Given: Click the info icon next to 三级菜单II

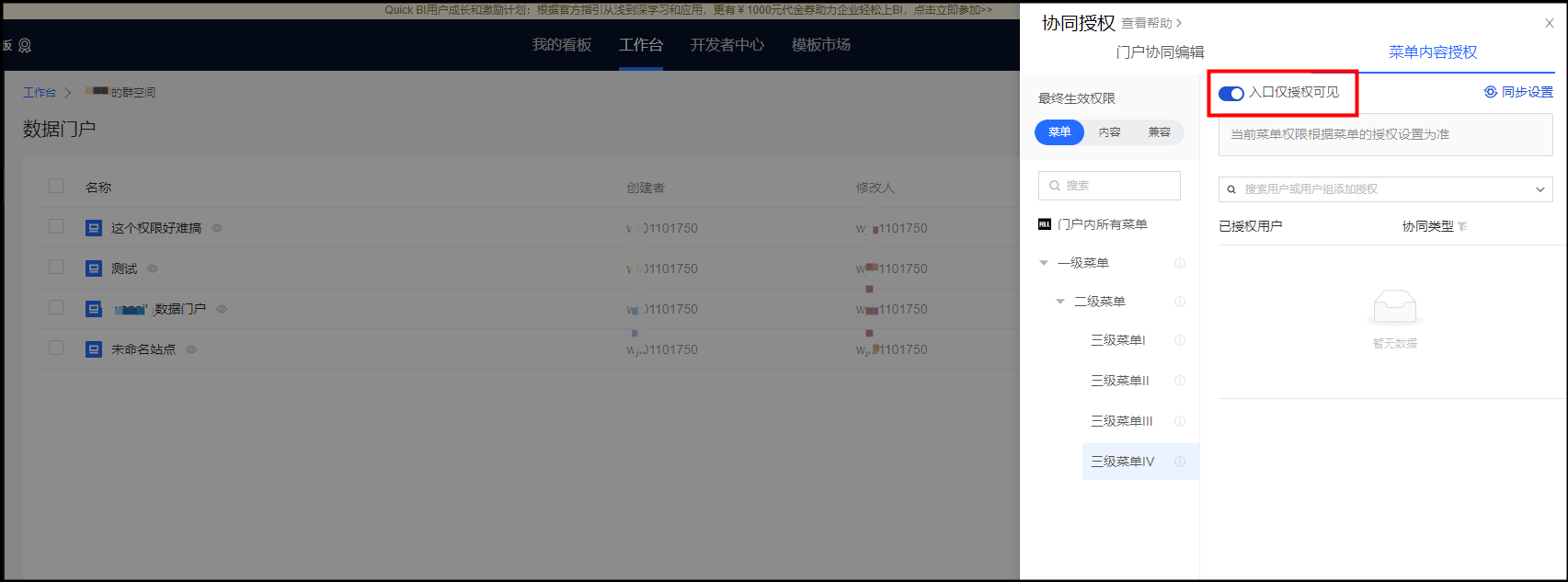Looking at the screenshot, I should [1180, 381].
